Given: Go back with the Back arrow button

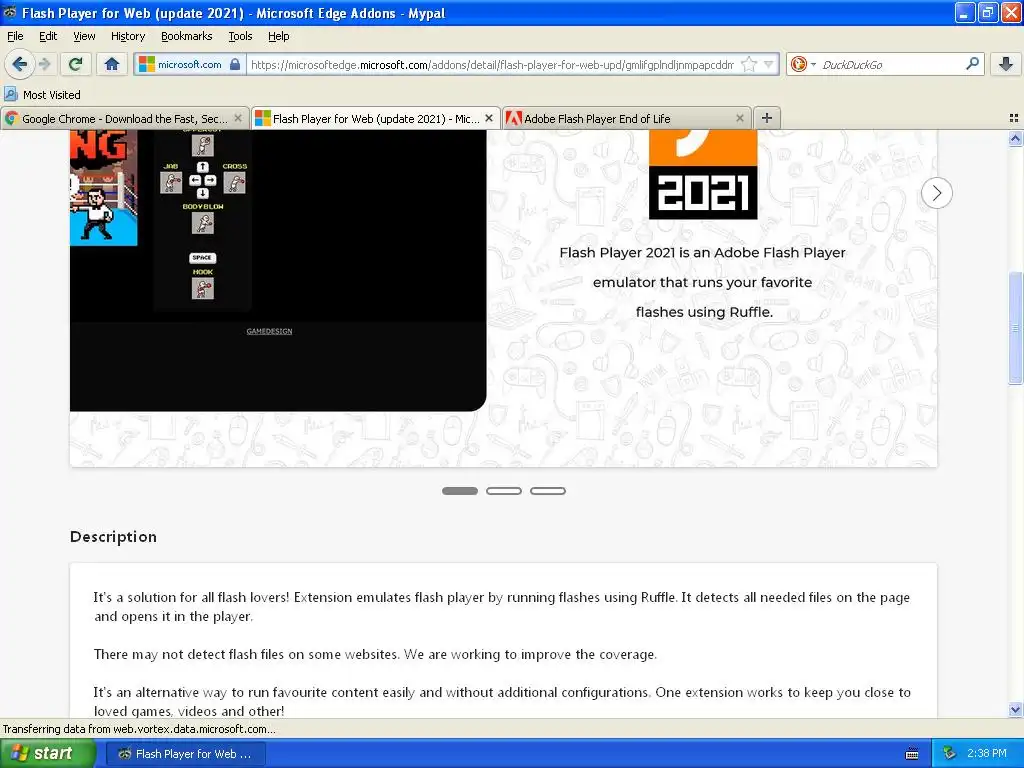Looking at the screenshot, I should pyautogui.click(x=20, y=64).
